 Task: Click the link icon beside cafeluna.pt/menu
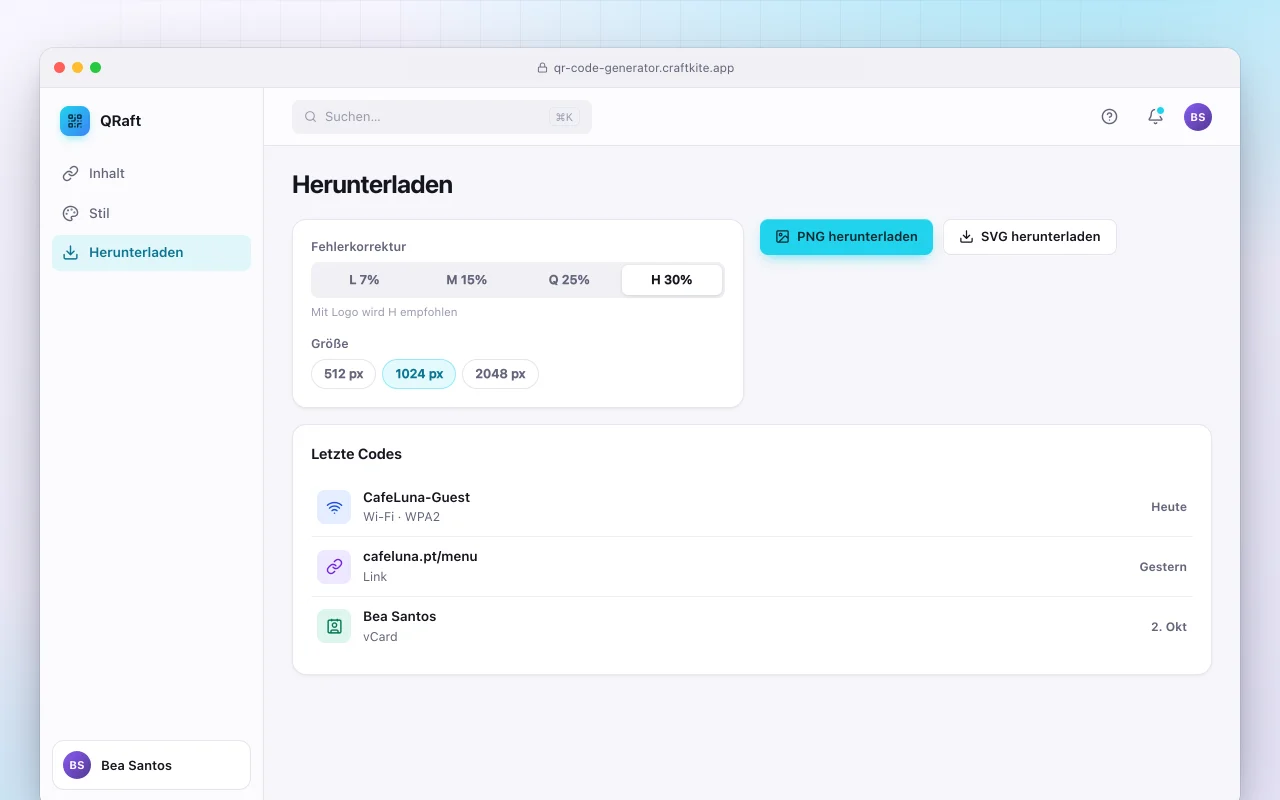[x=334, y=567]
